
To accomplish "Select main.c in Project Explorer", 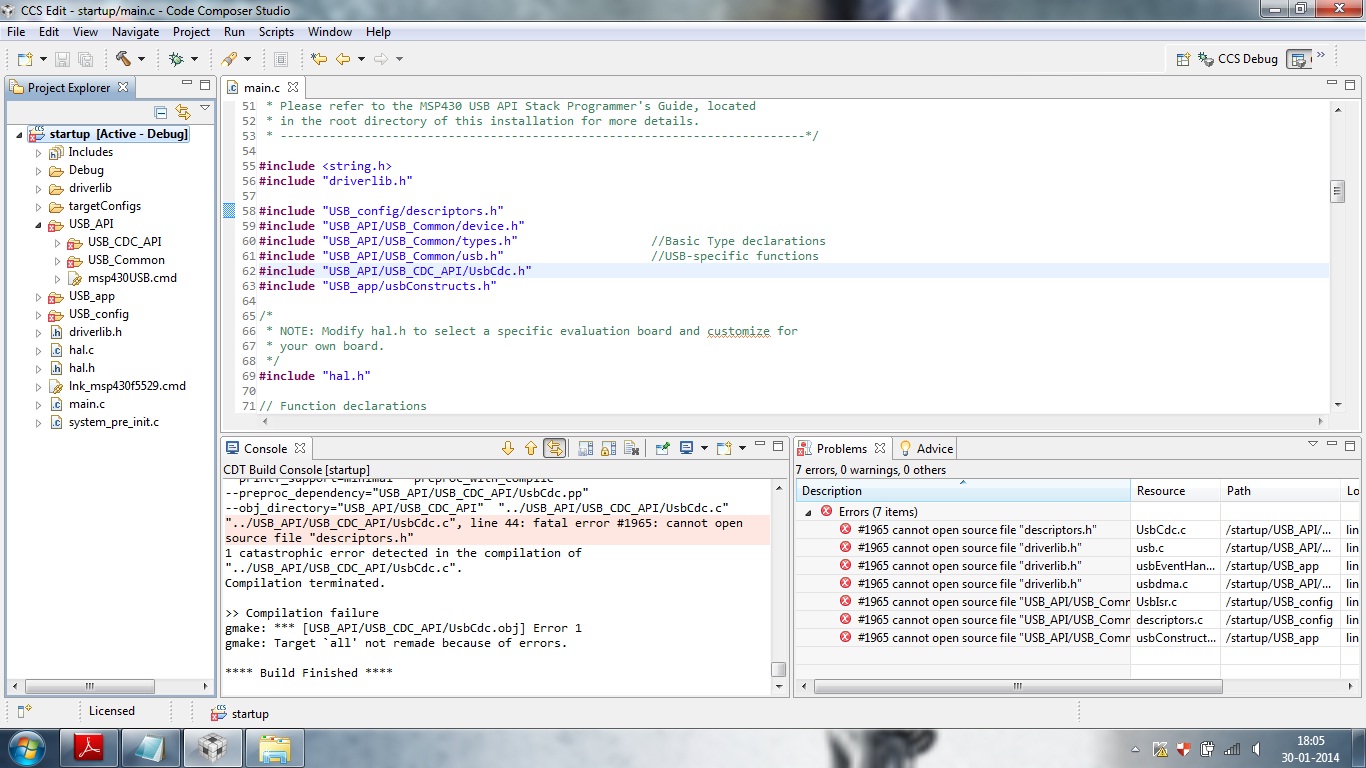I will tap(86, 404).
